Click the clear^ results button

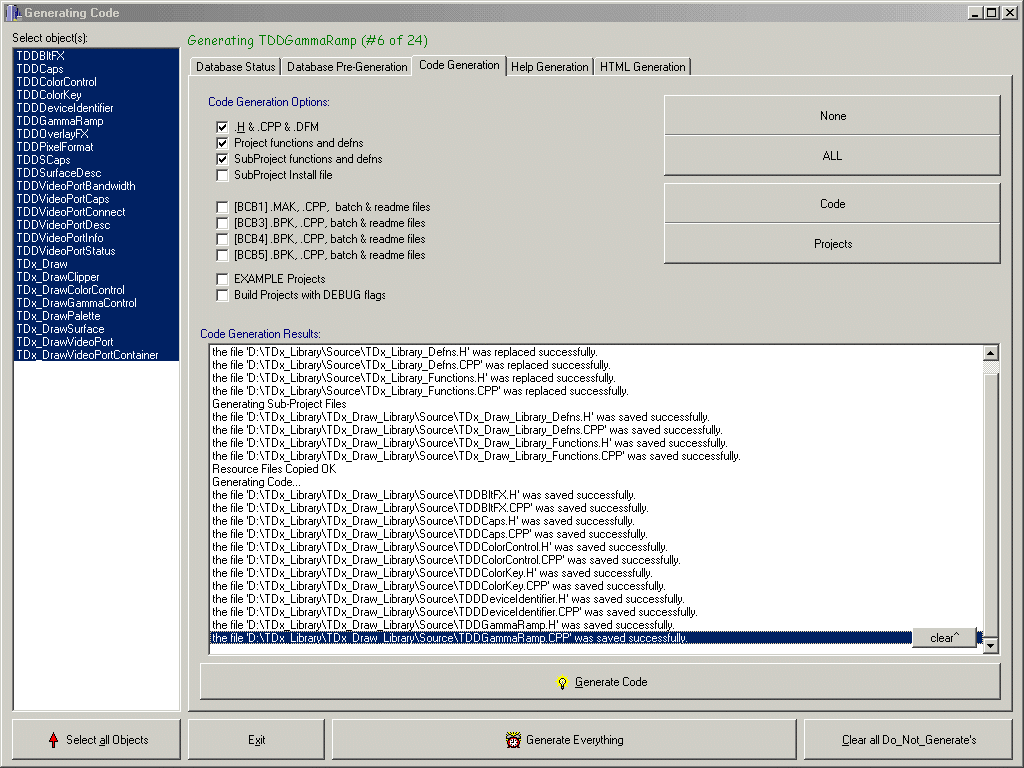943,638
